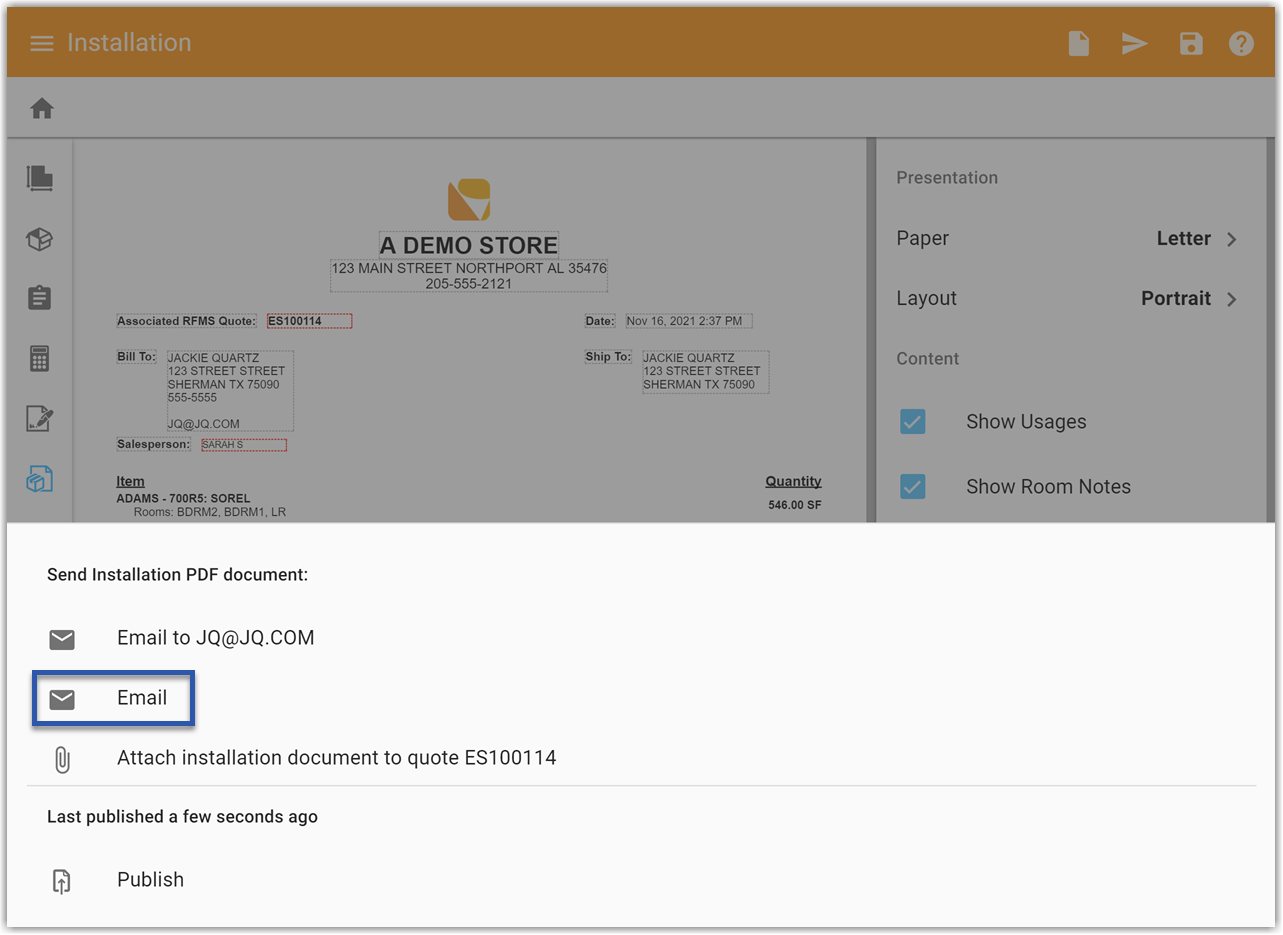Expand the Layout Portrait option chevron
Image resolution: width=1283 pixels, height=935 pixels.
coord(1232,299)
